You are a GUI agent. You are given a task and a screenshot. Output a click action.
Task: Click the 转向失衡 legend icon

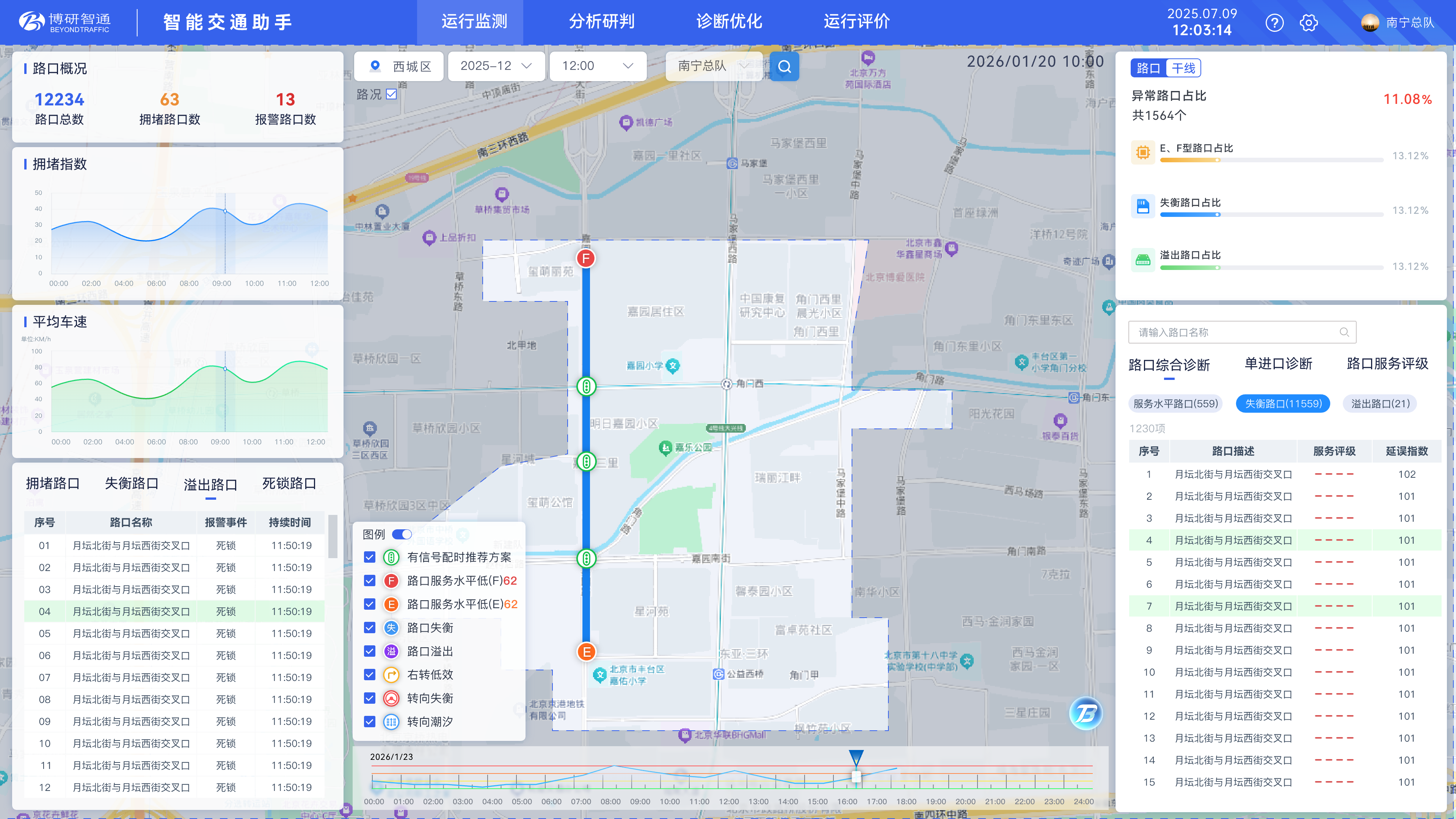point(391,698)
